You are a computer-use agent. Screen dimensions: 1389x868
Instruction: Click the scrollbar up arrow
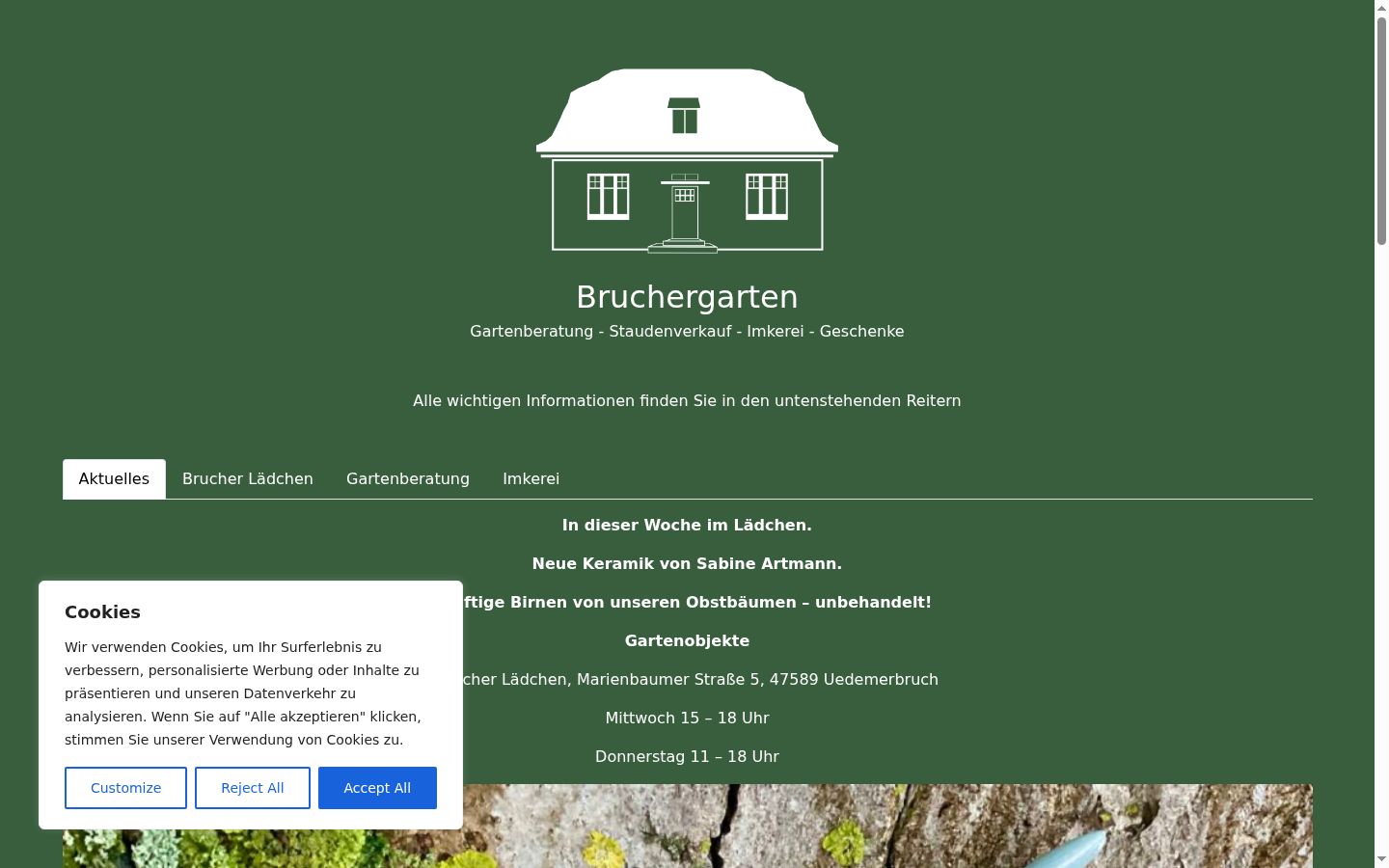click(1381, 8)
